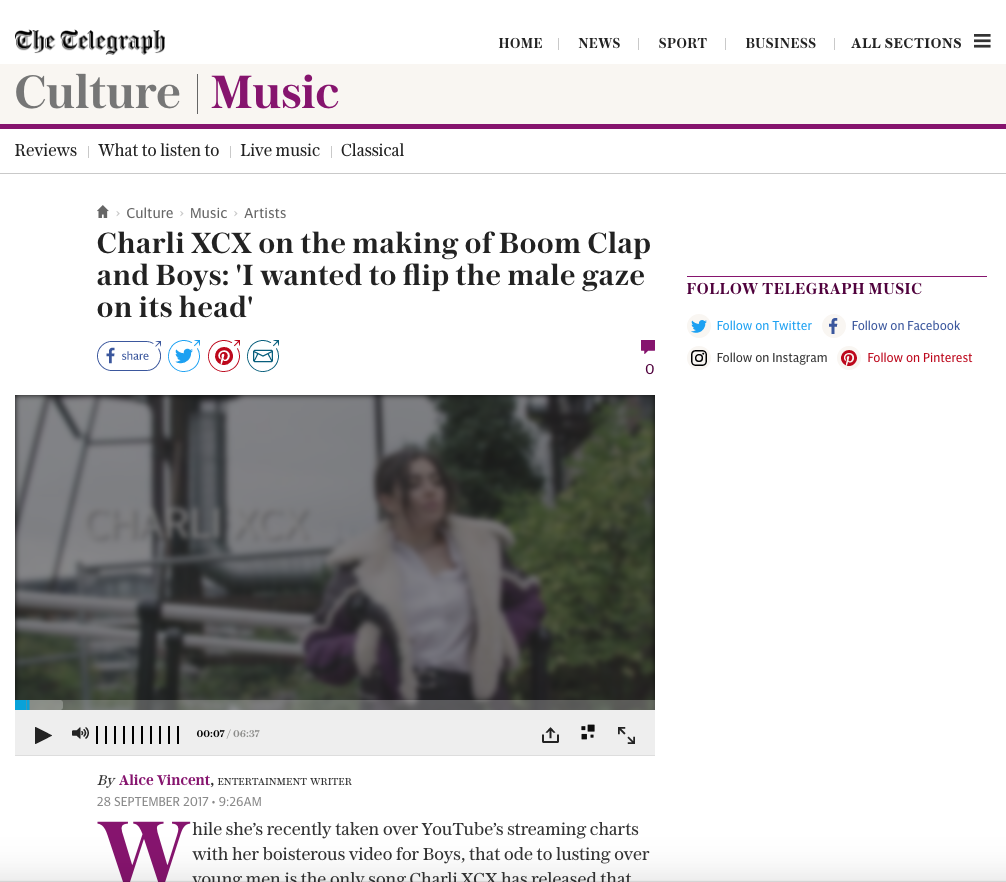The image size is (1006, 882).
Task: Go to HOME in top navigation
Action: 520,43
